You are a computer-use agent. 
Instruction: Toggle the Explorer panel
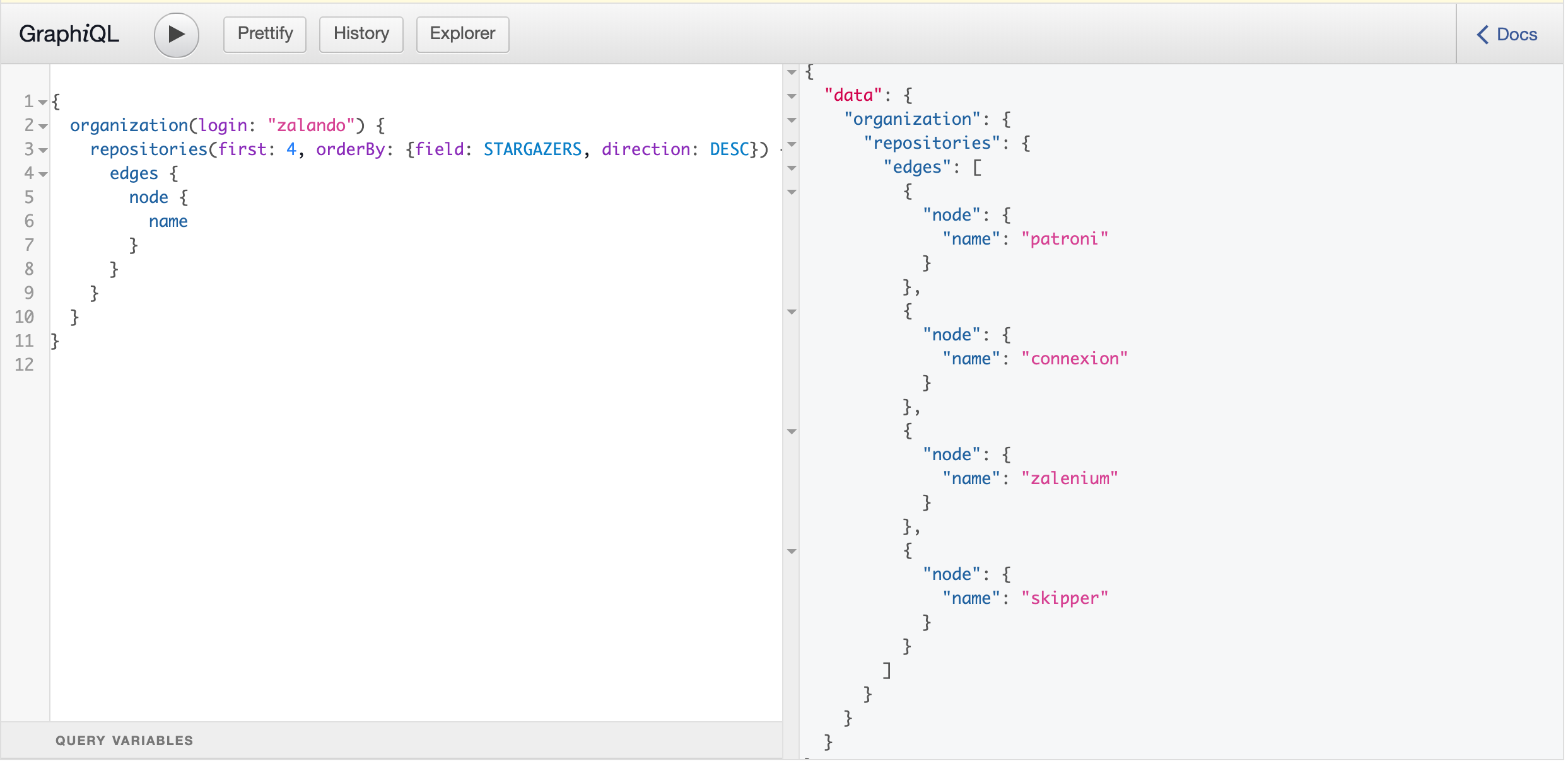(x=462, y=34)
